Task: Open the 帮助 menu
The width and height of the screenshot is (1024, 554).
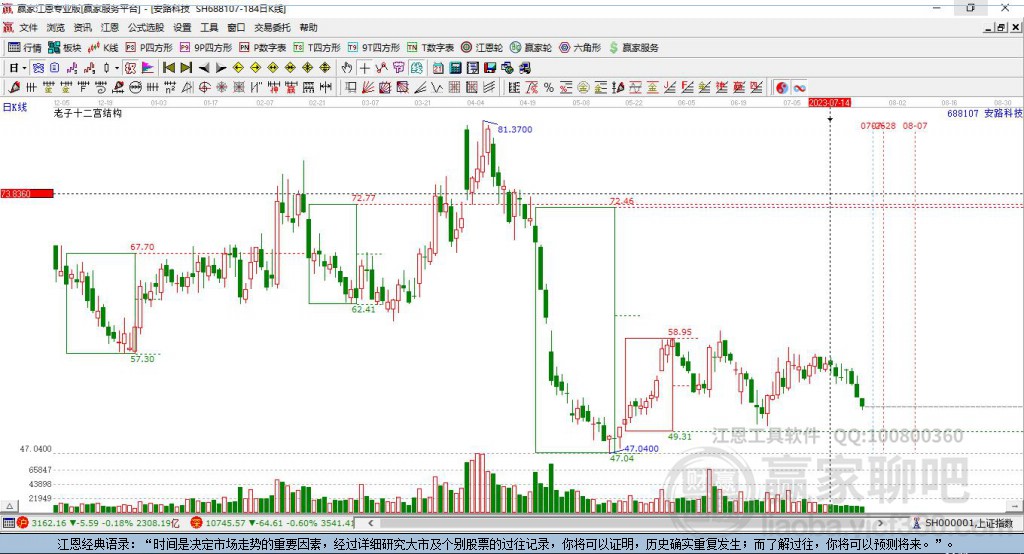Action: (x=308, y=27)
